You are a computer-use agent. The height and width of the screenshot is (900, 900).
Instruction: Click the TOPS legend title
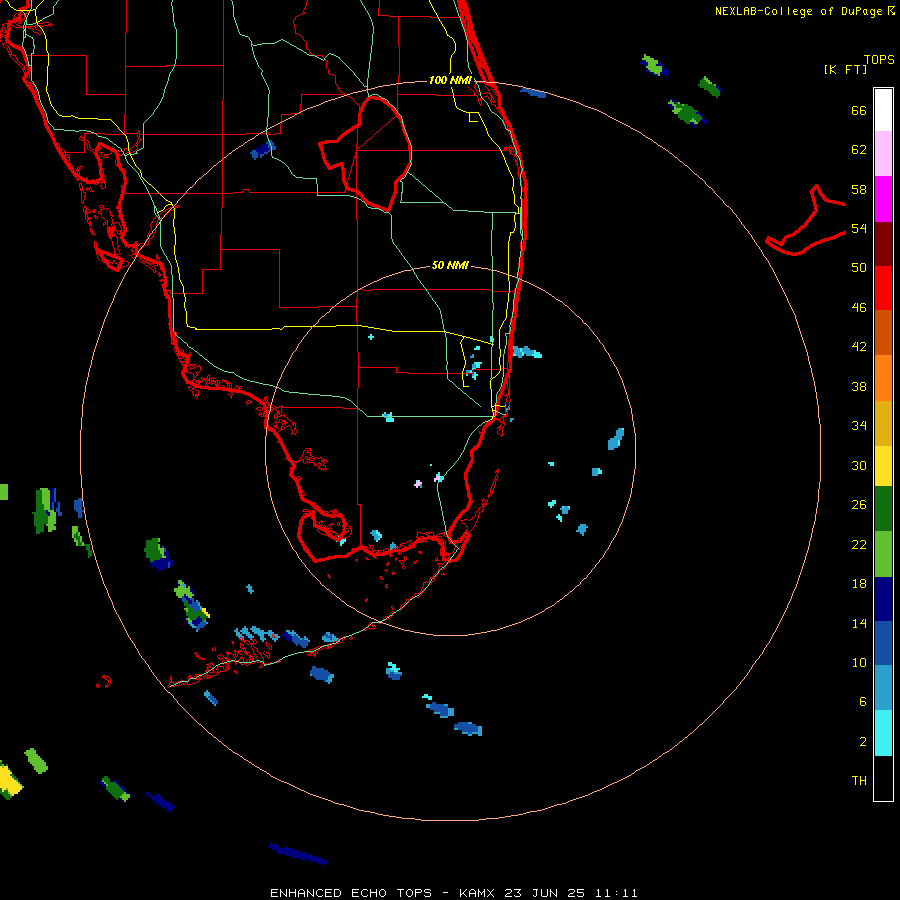pos(879,59)
